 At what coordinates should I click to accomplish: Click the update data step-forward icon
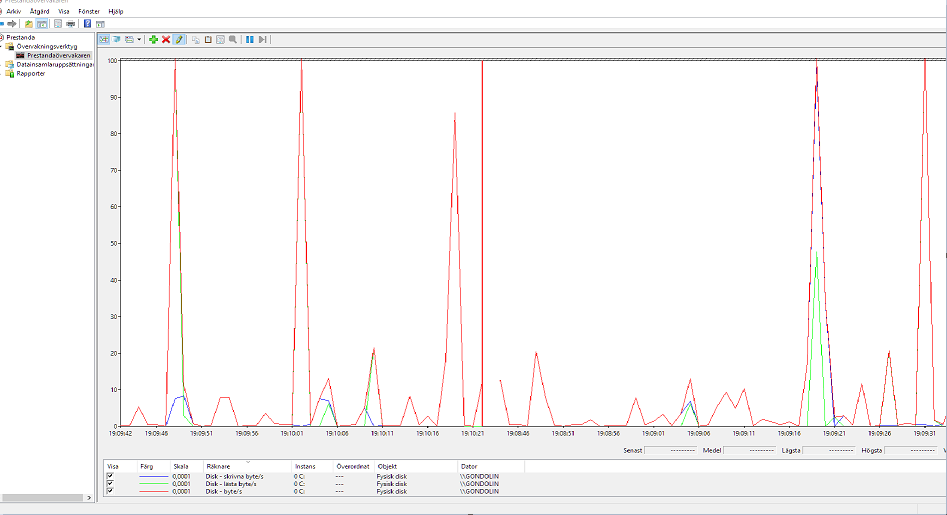click(x=262, y=39)
